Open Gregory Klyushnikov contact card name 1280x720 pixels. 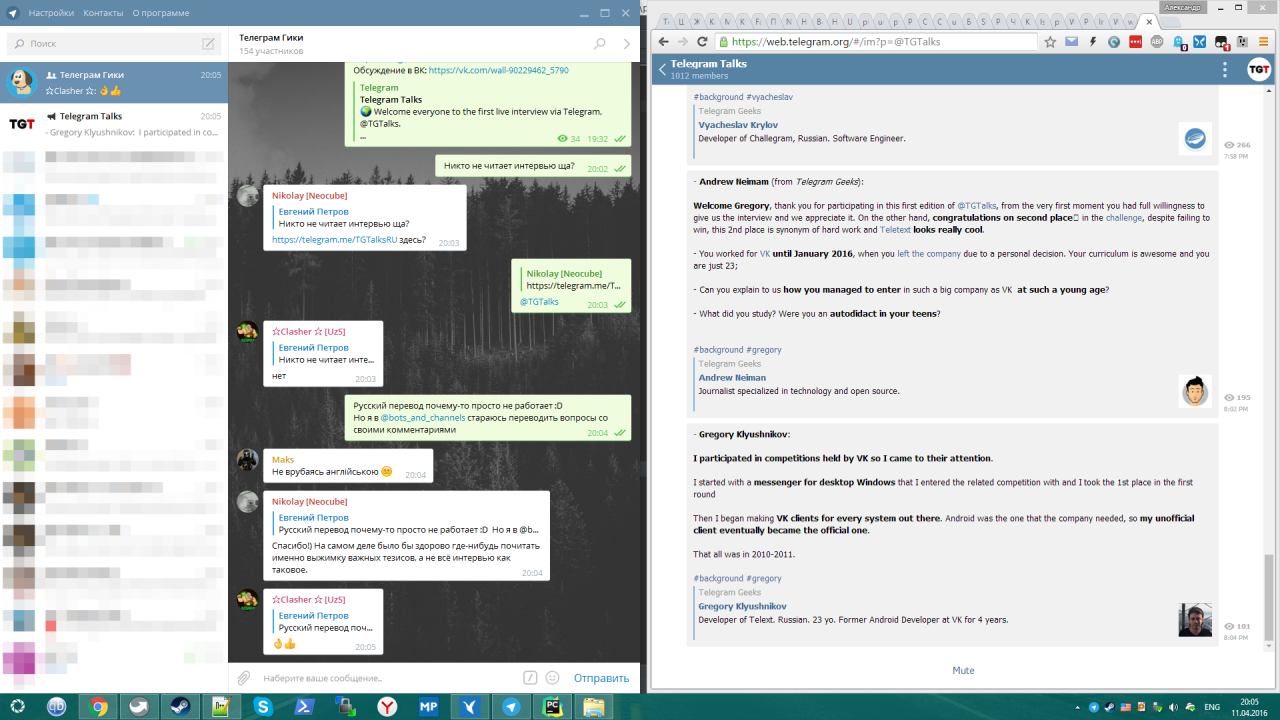[x=742, y=606]
